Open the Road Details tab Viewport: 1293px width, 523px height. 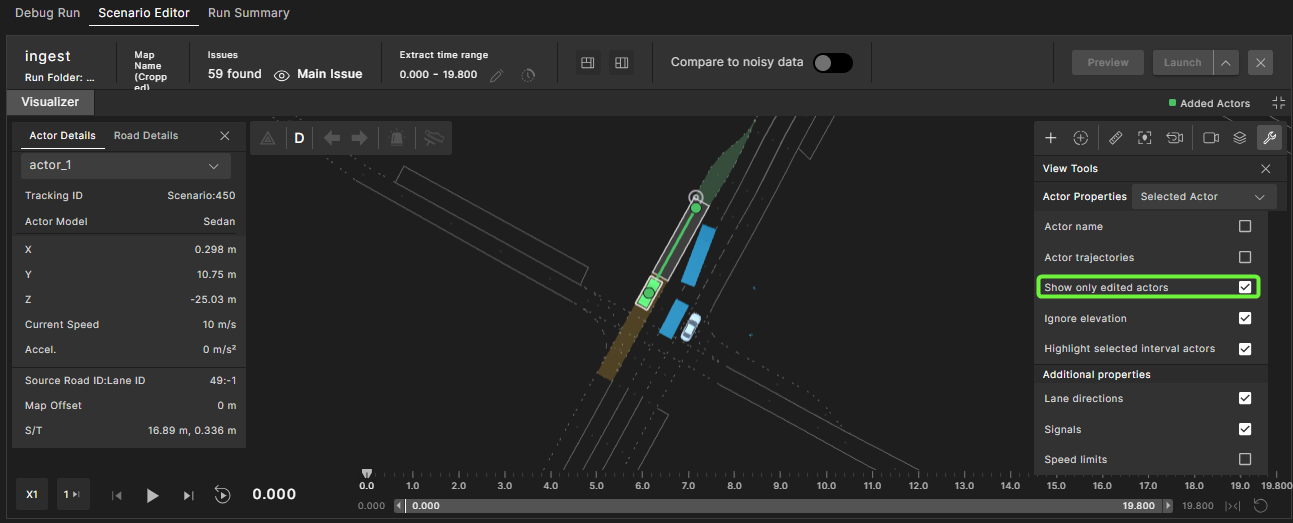[x=146, y=136]
